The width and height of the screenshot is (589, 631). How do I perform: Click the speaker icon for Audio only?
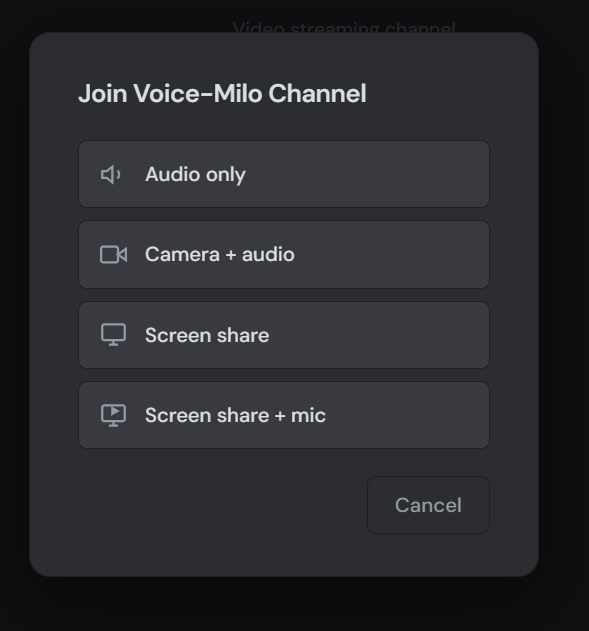click(111, 175)
